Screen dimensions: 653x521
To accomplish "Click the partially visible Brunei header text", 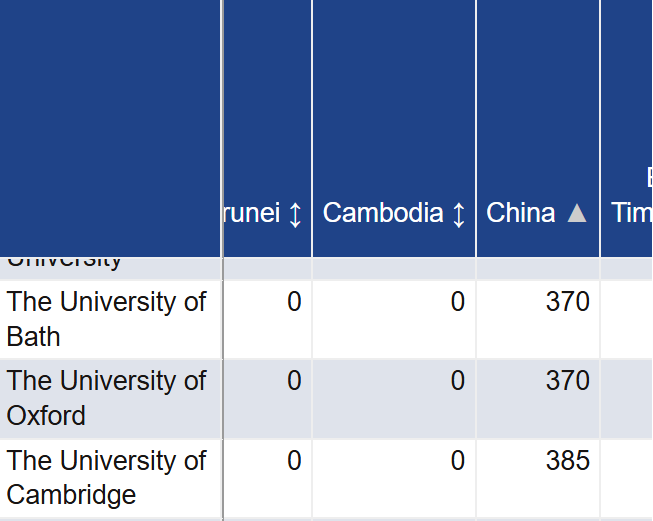I will point(251,213).
